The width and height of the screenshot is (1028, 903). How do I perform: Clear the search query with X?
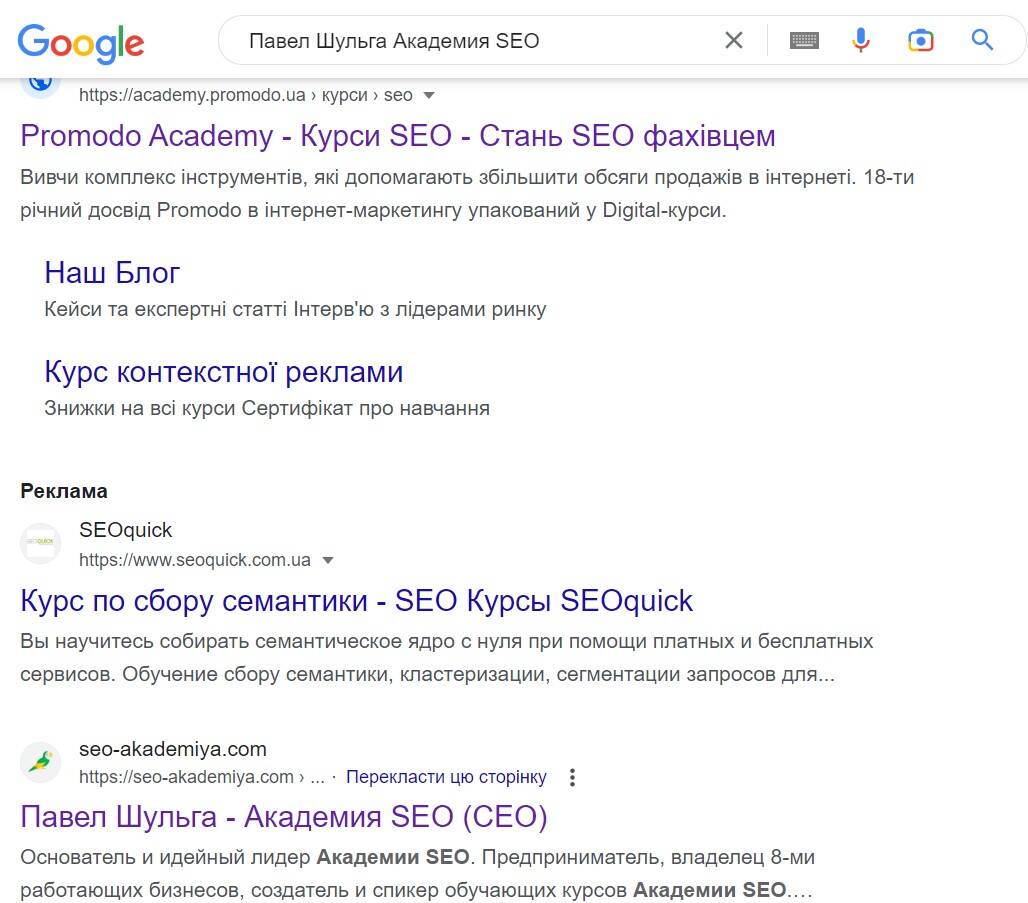point(734,40)
